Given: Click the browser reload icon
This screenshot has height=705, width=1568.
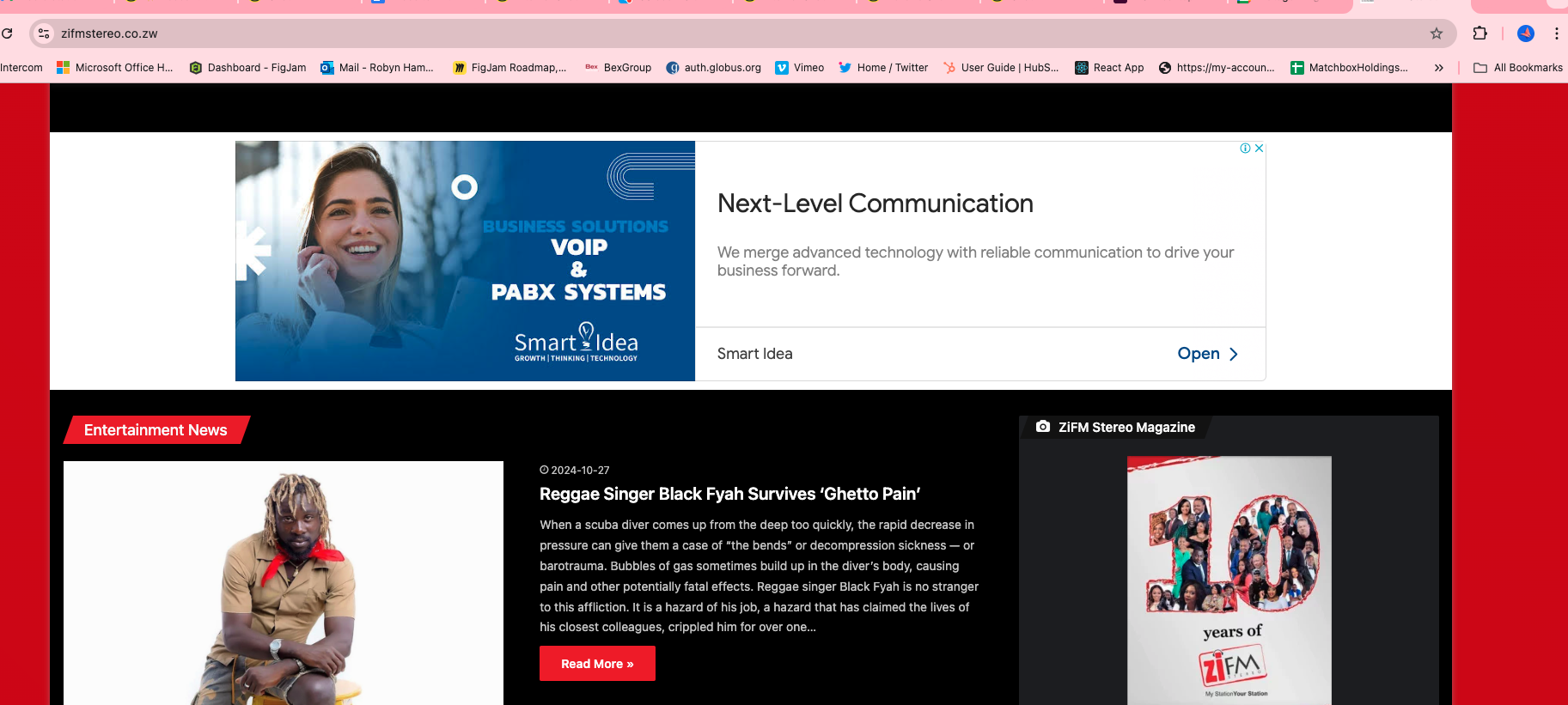Looking at the screenshot, I should (8, 33).
